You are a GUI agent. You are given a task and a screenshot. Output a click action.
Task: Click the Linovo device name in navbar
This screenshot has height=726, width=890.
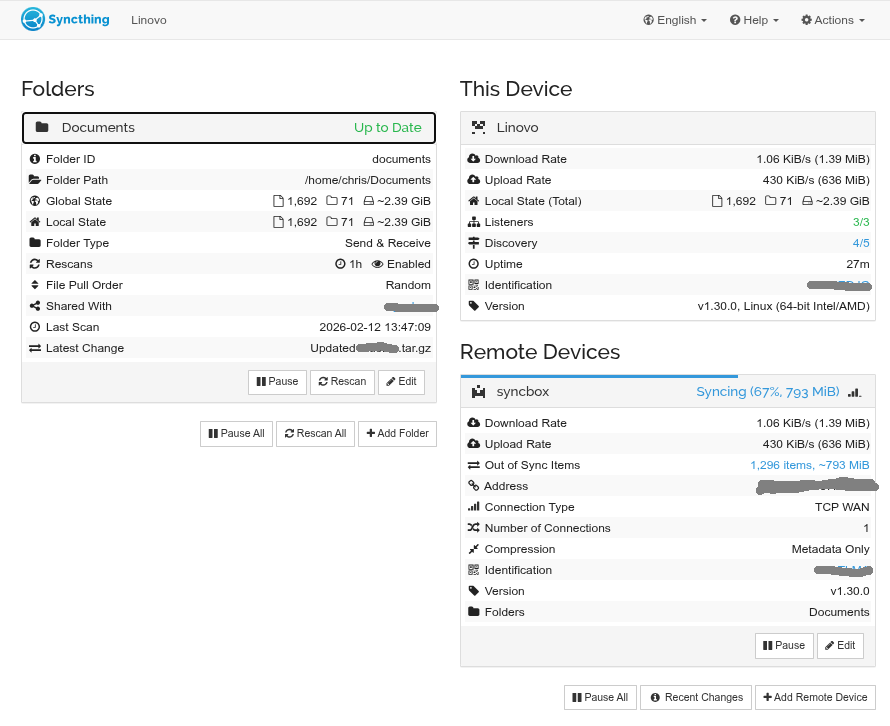pyautogui.click(x=149, y=20)
